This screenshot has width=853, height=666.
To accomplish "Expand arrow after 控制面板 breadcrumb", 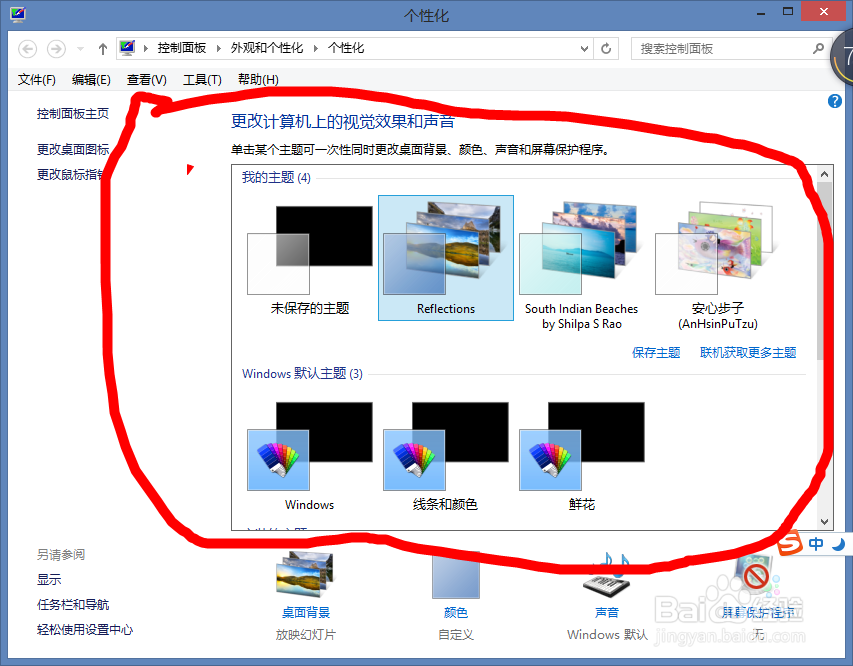I will click(219, 48).
